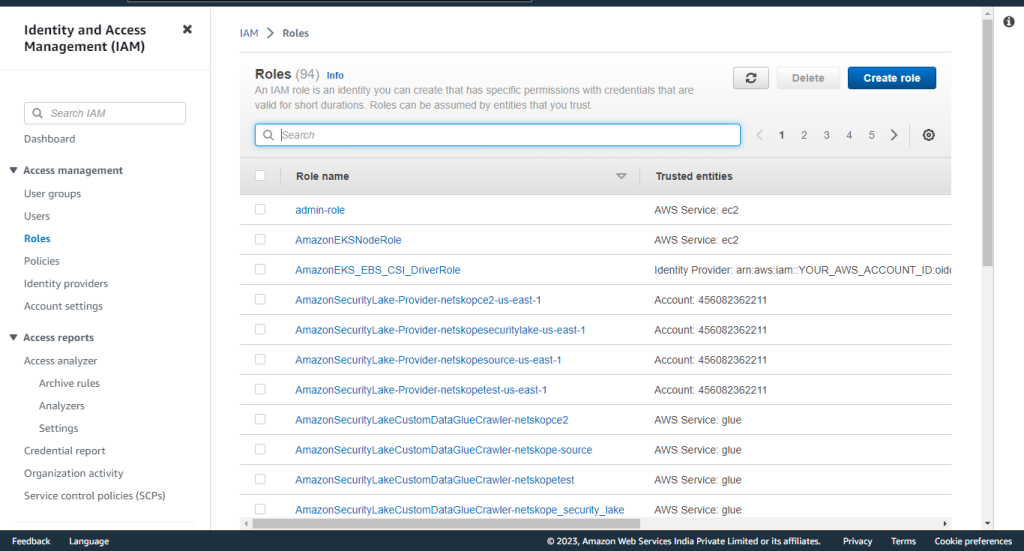Image resolution: width=1024 pixels, height=551 pixels.
Task: Toggle the select-all roles checkbox
Action: click(x=261, y=176)
